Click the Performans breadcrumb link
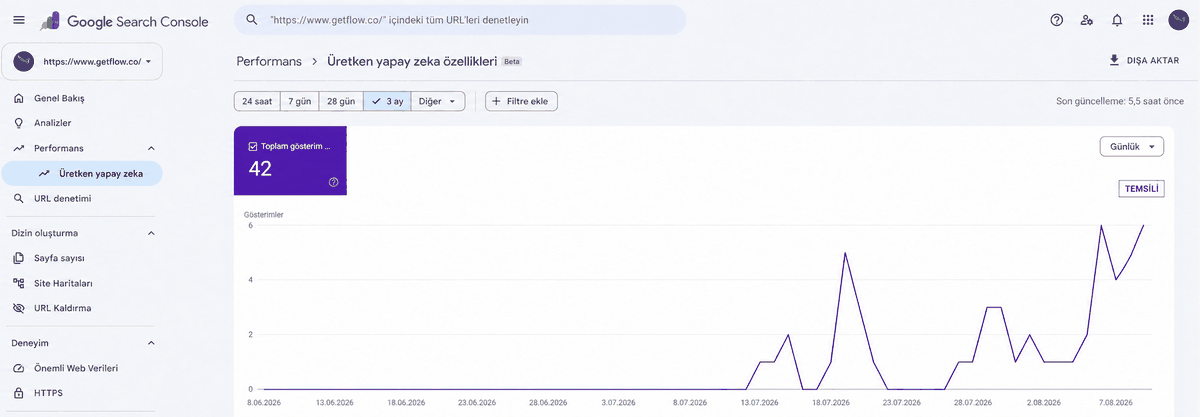Image resolution: width=1200 pixels, height=417 pixels. 269,61
